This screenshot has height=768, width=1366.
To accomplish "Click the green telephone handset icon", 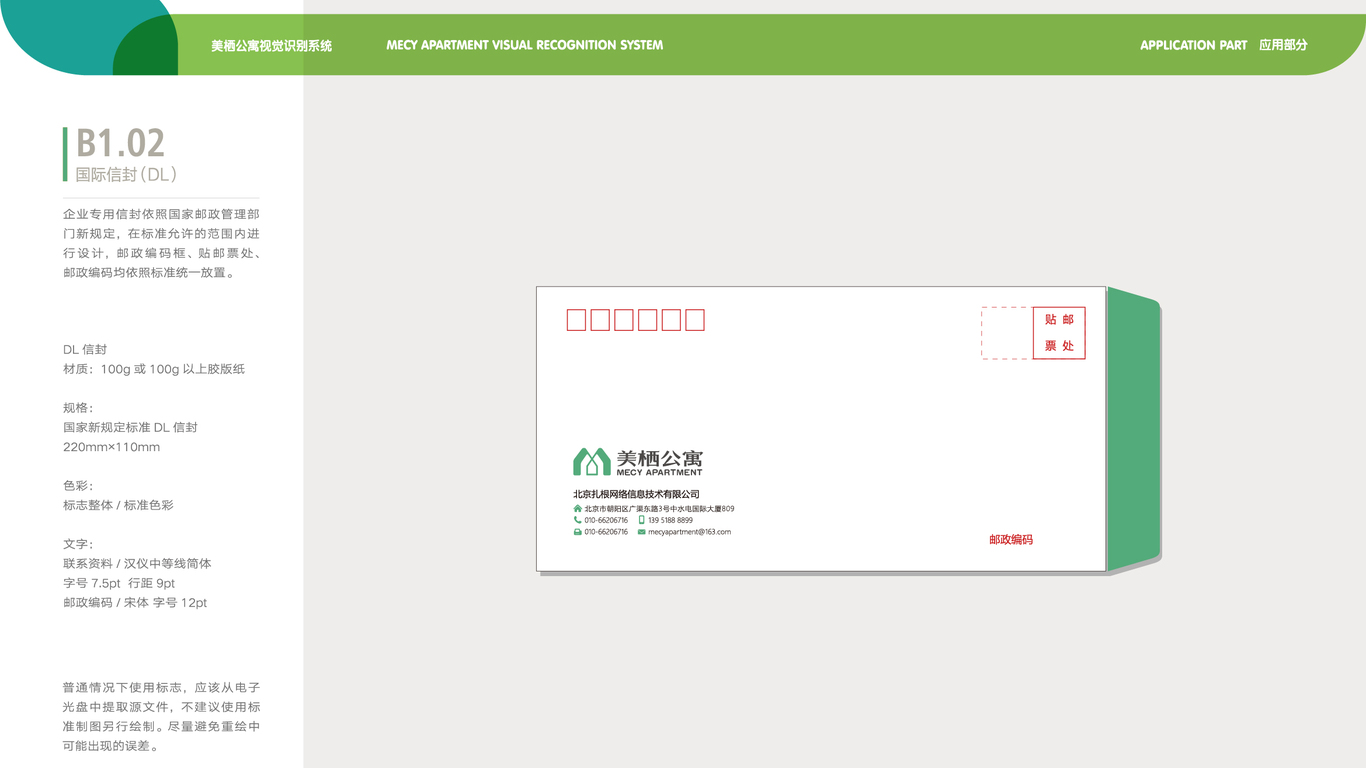I will pyautogui.click(x=578, y=520).
